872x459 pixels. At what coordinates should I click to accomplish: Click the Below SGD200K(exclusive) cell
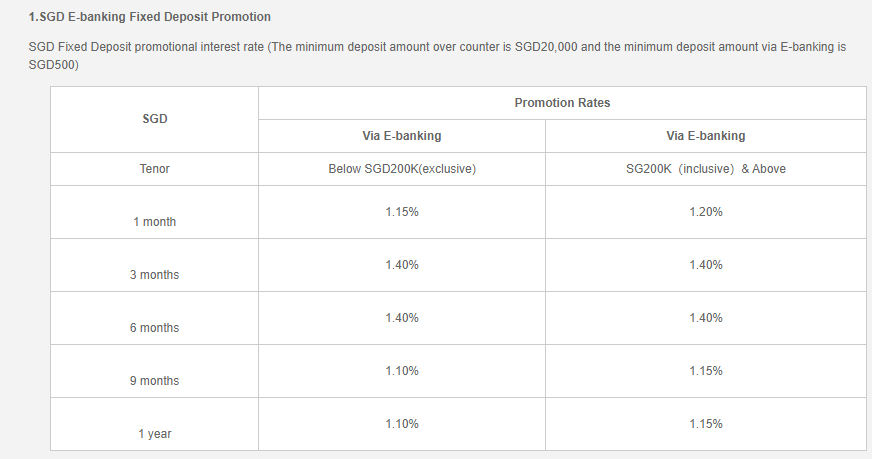402,169
